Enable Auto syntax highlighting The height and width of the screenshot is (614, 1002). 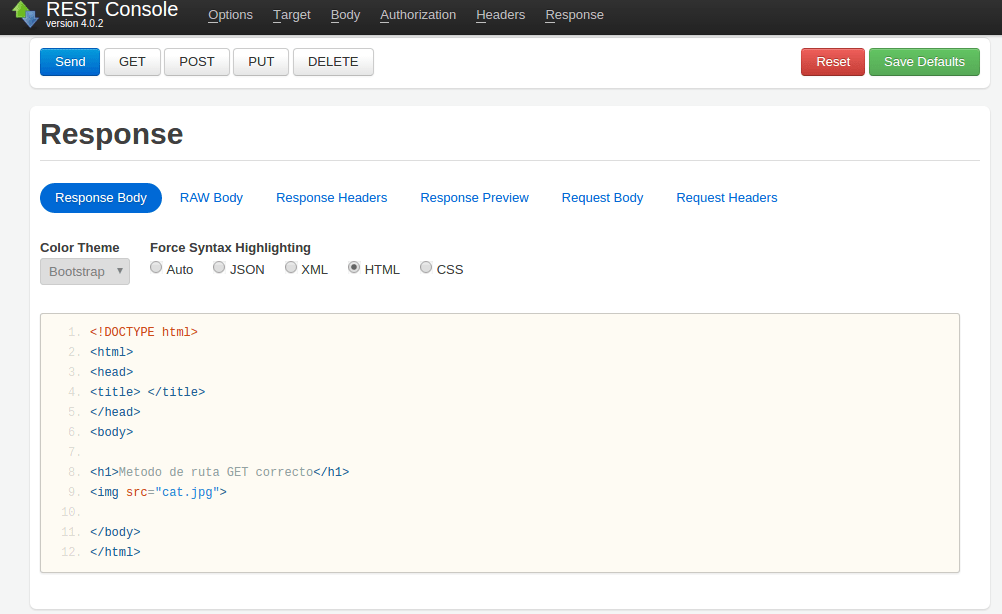pyautogui.click(x=156, y=266)
